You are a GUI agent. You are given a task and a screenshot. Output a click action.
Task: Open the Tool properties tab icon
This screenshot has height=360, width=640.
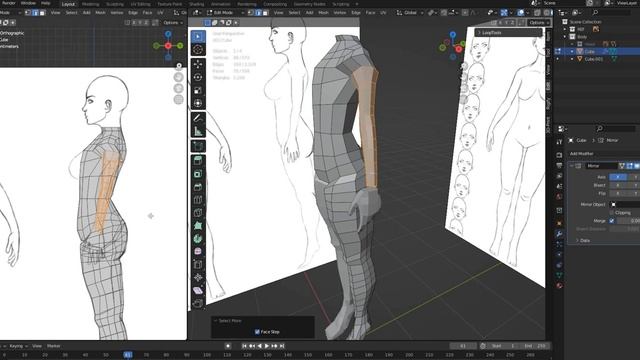[x=559, y=142]
